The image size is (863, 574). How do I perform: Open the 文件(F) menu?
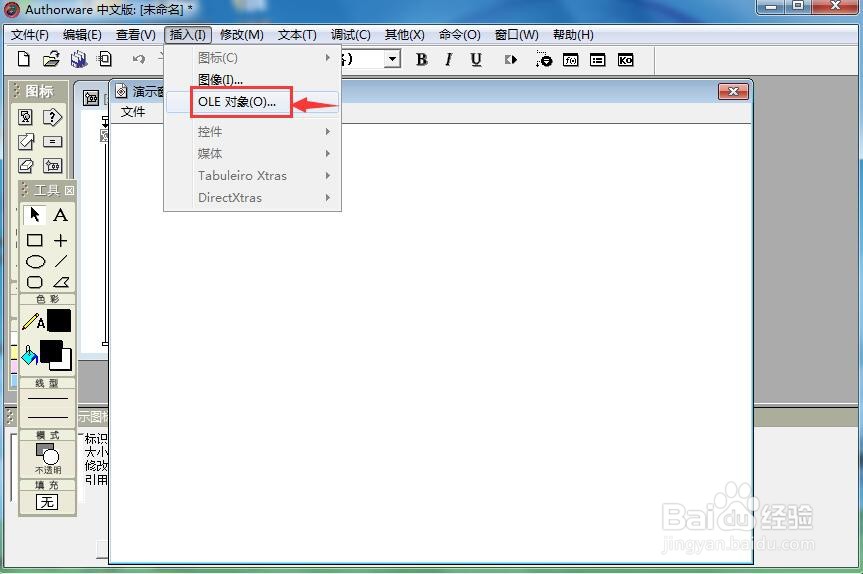click(x=30, y=35)
